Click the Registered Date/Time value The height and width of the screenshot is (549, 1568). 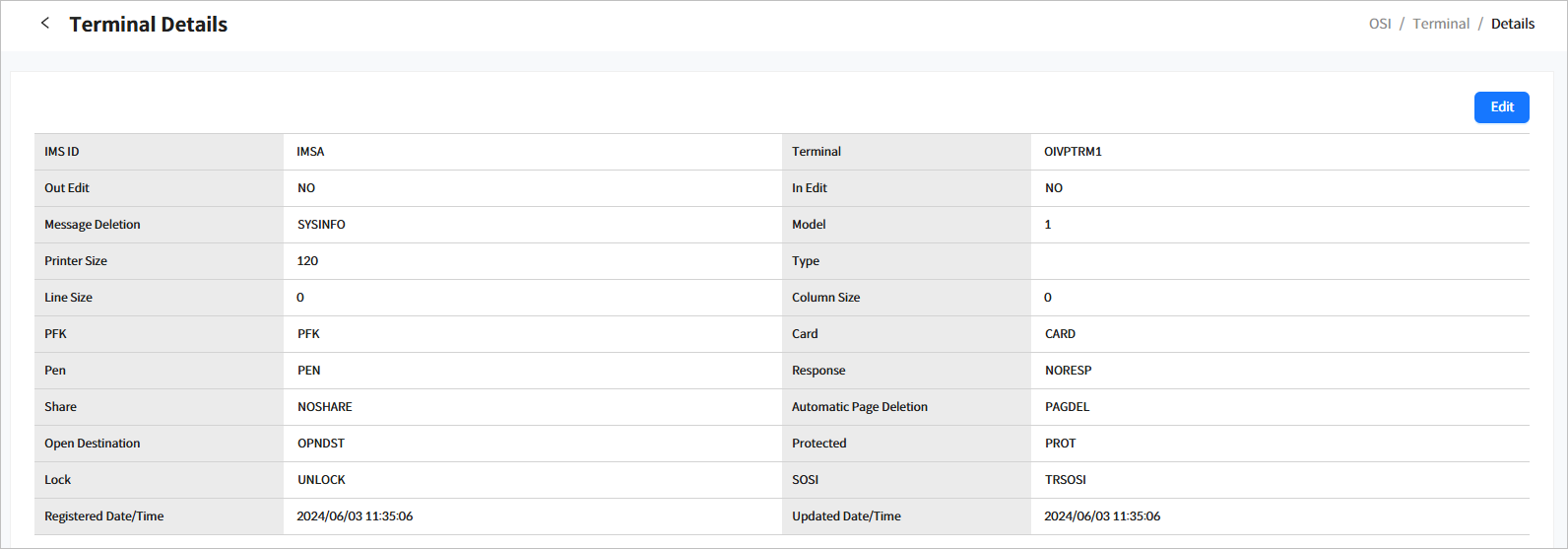click(355, 516)
